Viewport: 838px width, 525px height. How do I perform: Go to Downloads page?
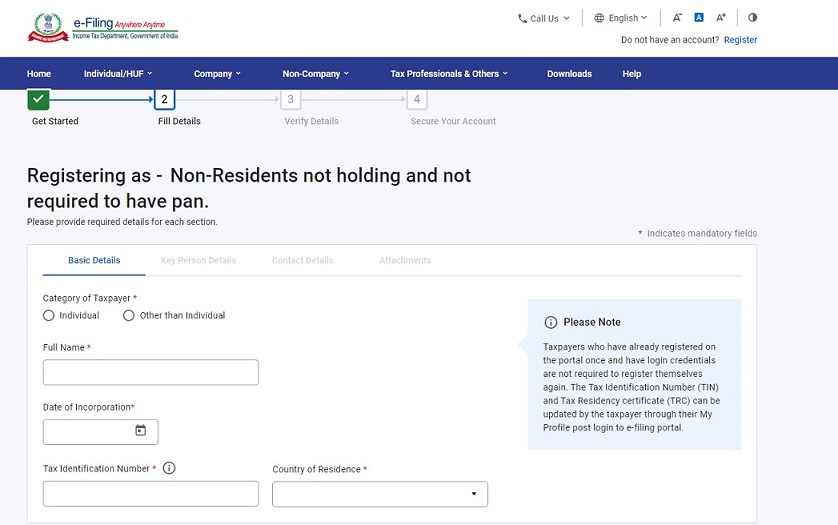click(x=569, y=74)
